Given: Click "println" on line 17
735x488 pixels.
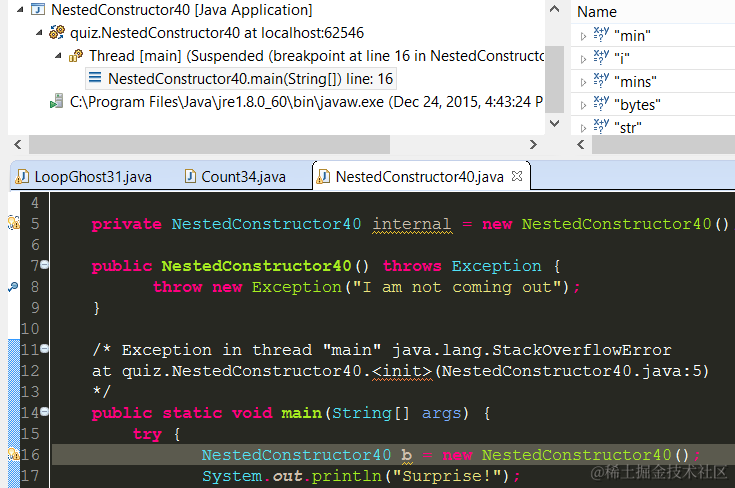Looking at the screenshot, I should (x=346, y=476).
